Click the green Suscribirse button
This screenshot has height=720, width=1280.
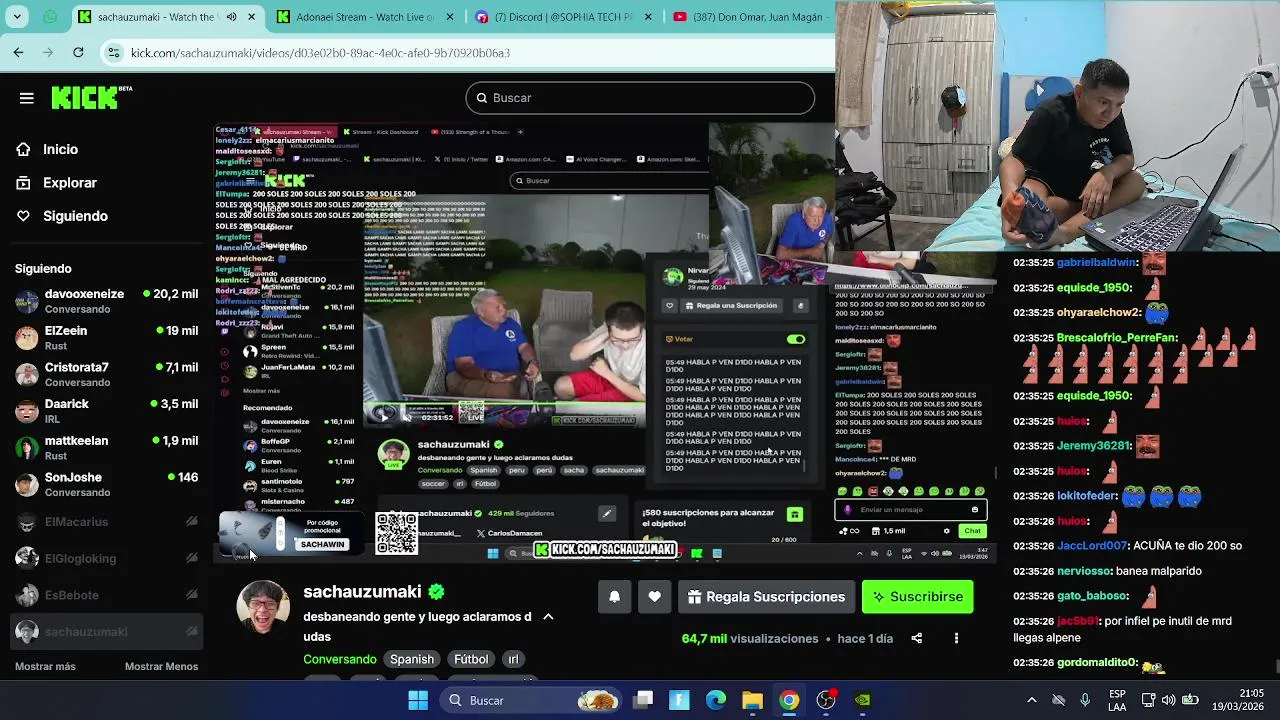pyautogui.click(x=917, y=597)
